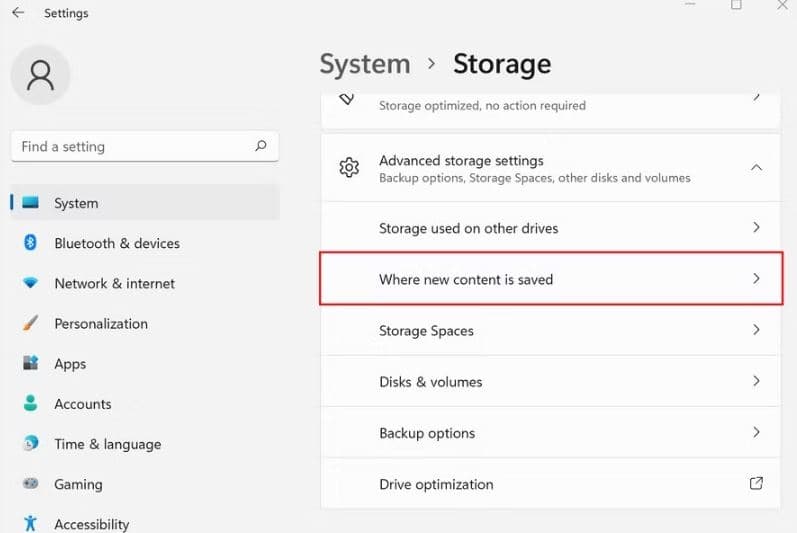
Task: Click the Accounts person icon
Action: (31, 404)
